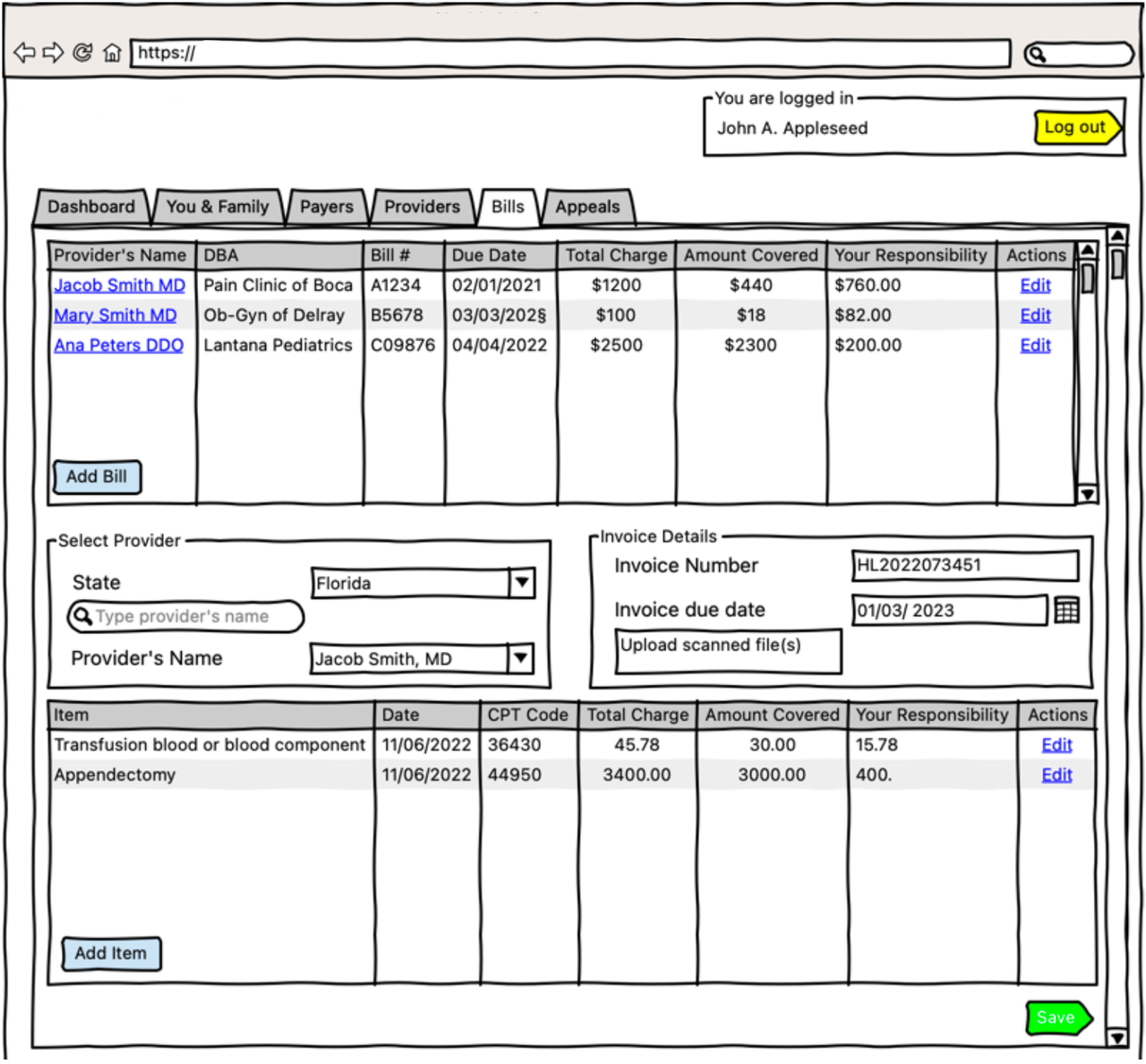Image resolution: width=1146 pixels, height=1064 pixels.
Task: Click the forward navigation arrow
Action: tap(54, 52)
